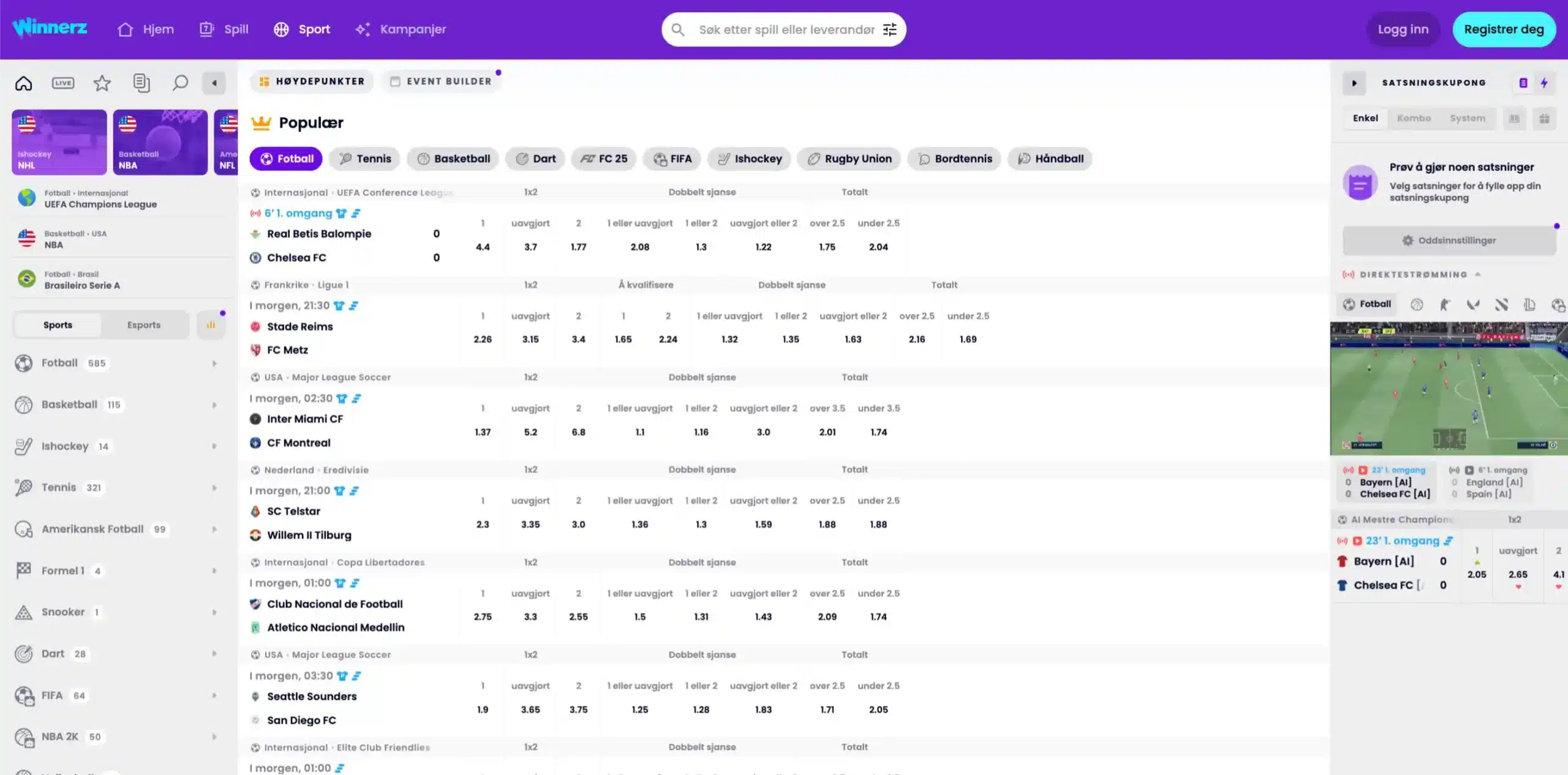The width and height of the screenshot is (1568, 775).
Task: Open Oddsinnstillinger settings button
Action: [1449, 241]
